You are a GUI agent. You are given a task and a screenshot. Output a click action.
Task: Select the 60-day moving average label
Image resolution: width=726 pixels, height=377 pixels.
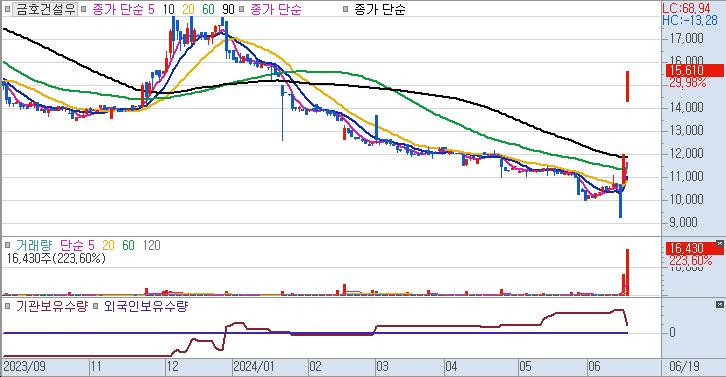[208, 9]
